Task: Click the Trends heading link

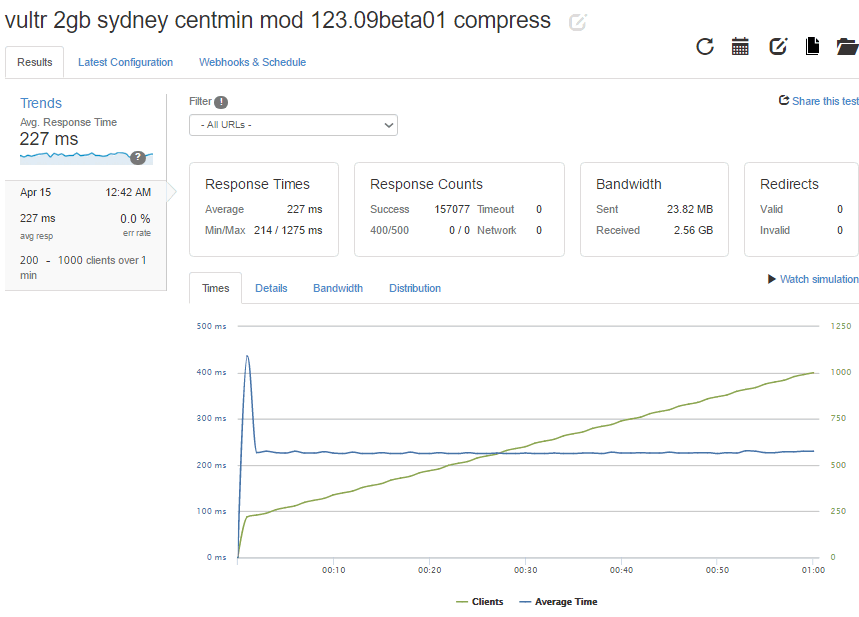Action: point(41,103)
